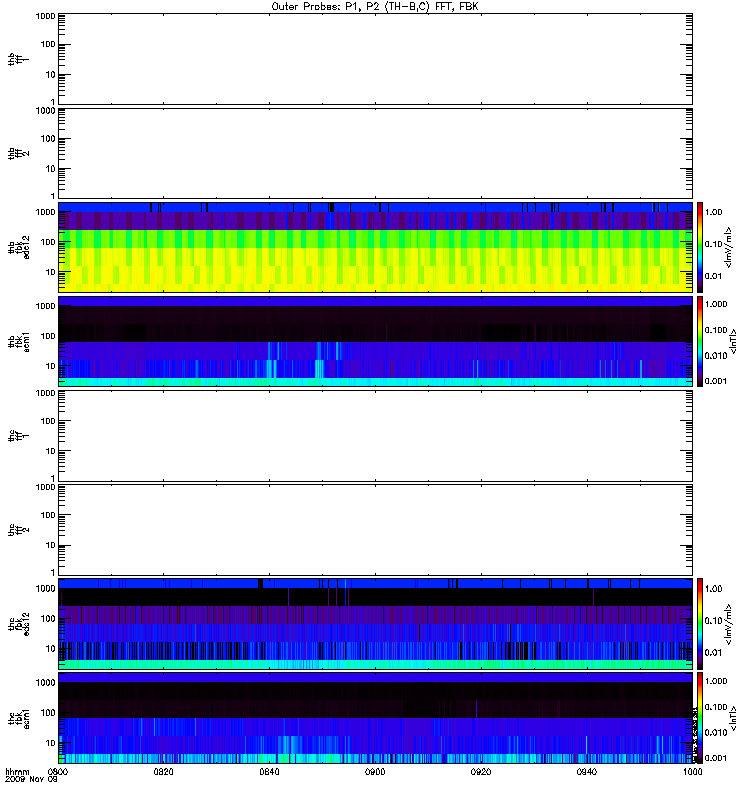Click the "1.000" value on thb scm1 color bar
The width and height of the screenshot is (750, 800).
716,304
